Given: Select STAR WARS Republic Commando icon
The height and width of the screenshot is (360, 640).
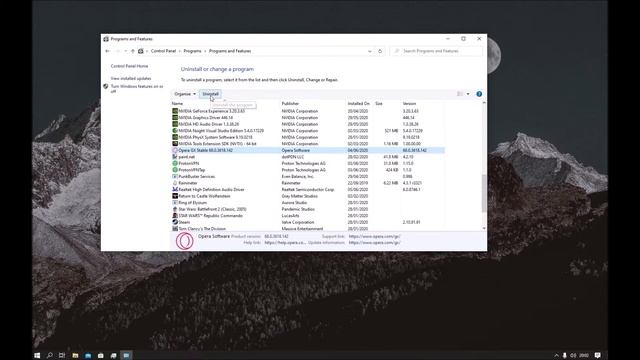Looking at the screenshot, I should [175, 216].
